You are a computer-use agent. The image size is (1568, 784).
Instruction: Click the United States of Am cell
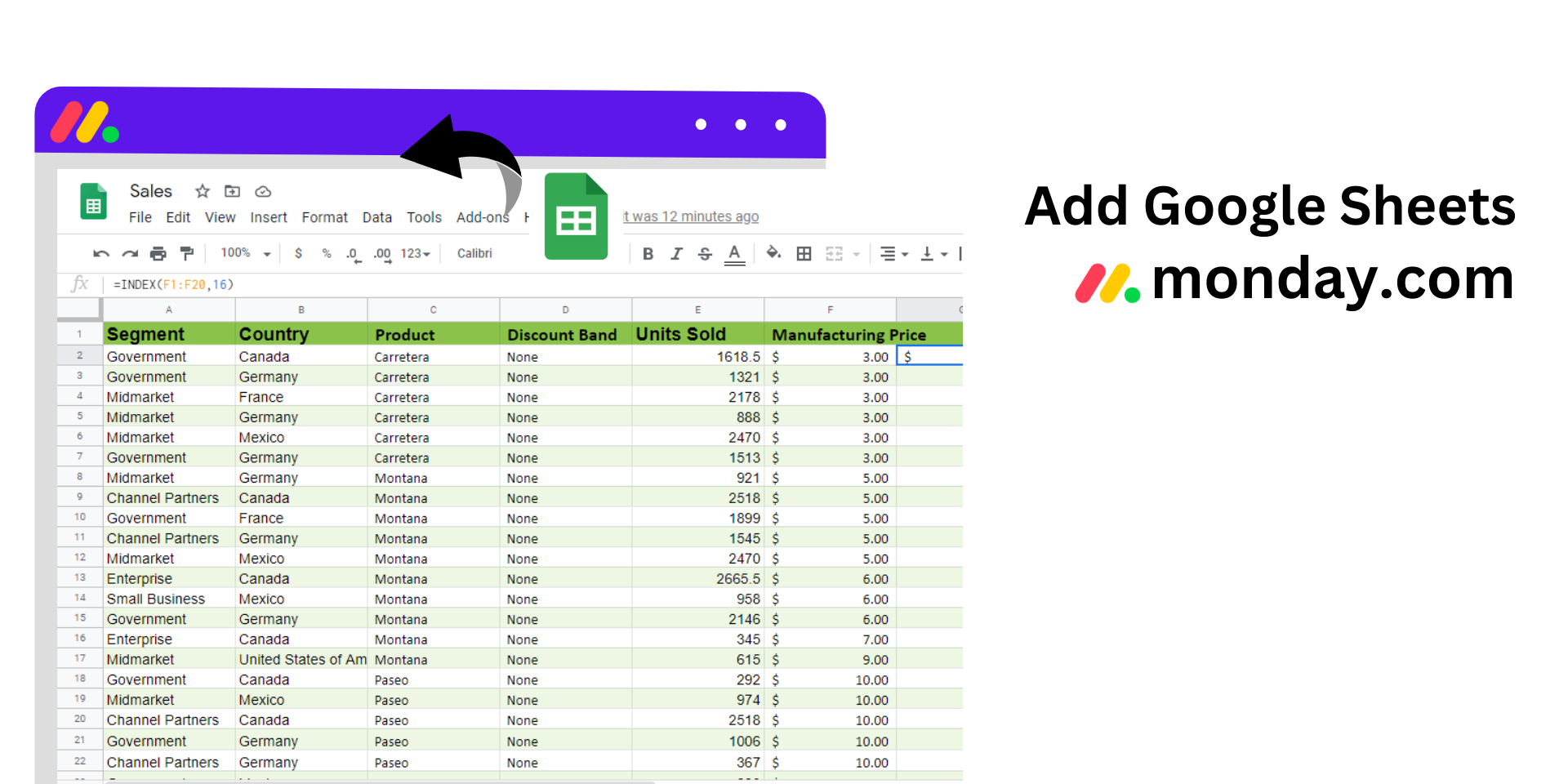(301, 659)
